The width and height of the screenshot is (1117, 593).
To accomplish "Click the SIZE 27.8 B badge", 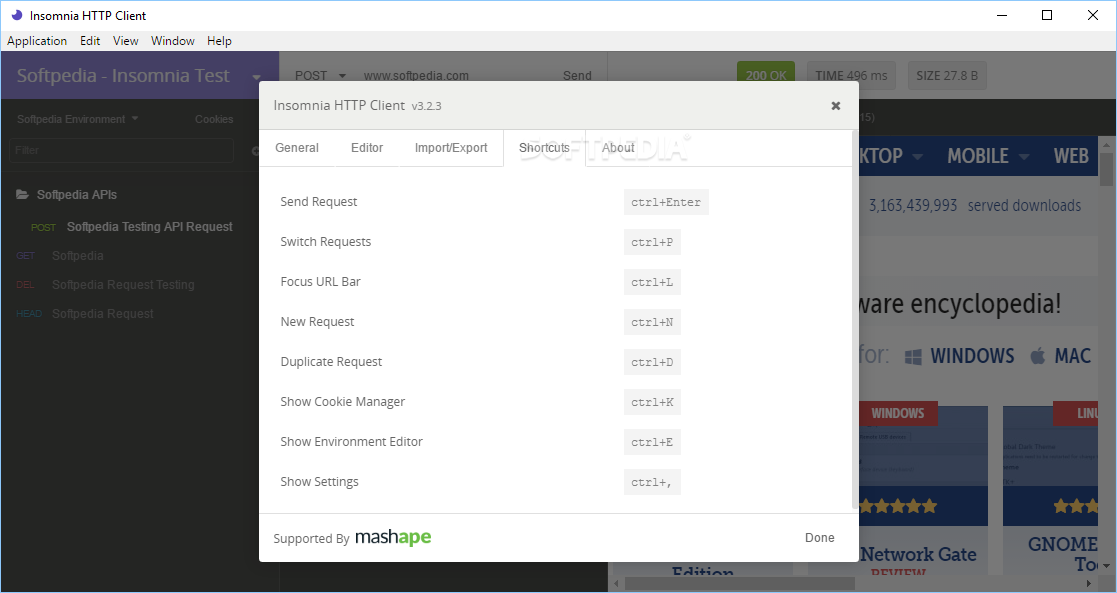I will point(947,76).
